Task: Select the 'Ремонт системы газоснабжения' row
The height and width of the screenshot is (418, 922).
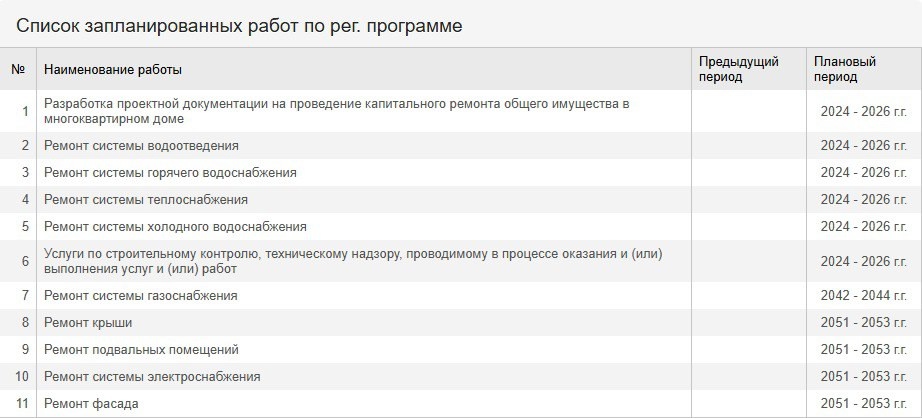Action: [x=461, y=296]
